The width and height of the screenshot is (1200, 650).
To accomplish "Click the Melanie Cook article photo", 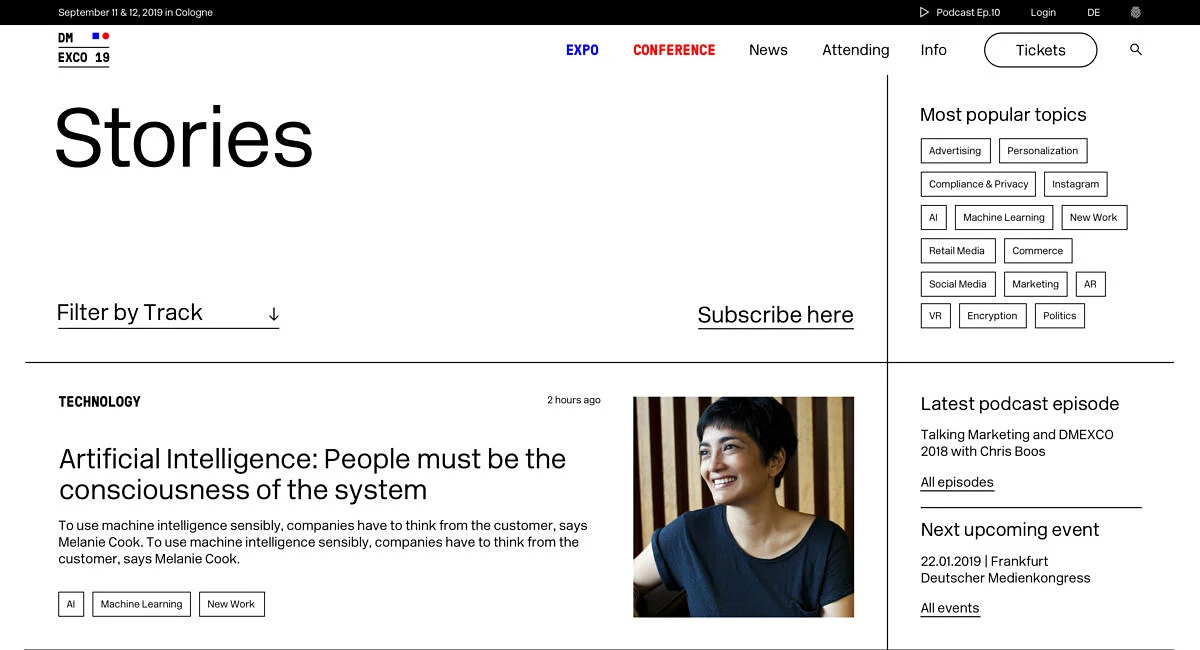I will (743, 507).
